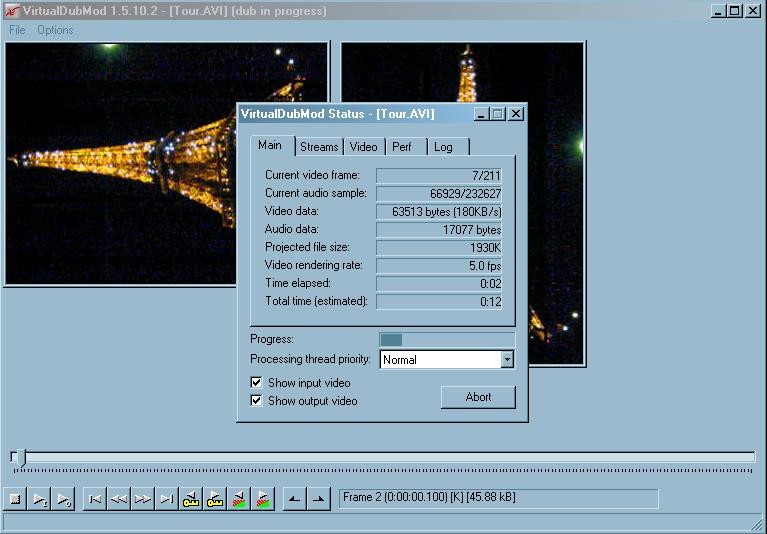Start input playback with the play-I icon
Image resolution: width=767 pixels, height=534 pixels.
[x=39, y=499]
